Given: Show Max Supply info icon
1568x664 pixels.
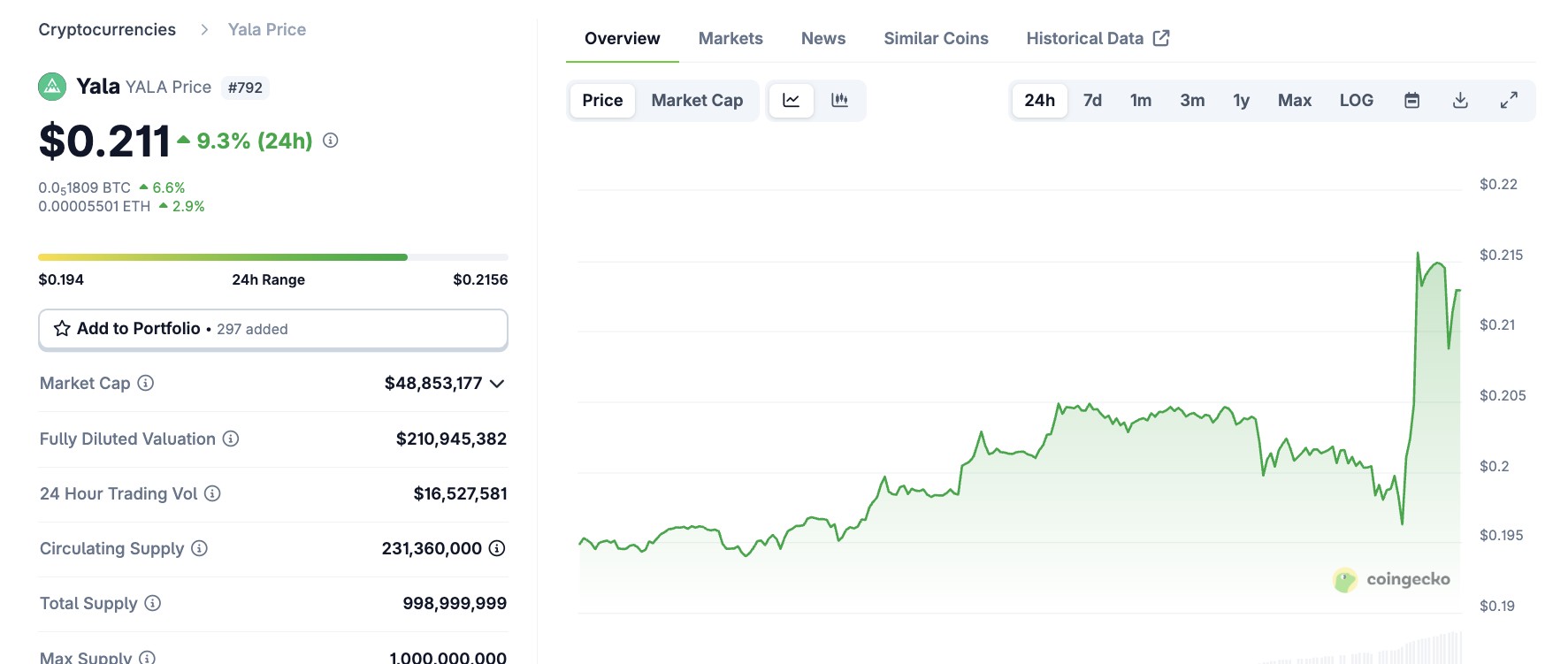Looking at the screenshot, I should (148, 658).
